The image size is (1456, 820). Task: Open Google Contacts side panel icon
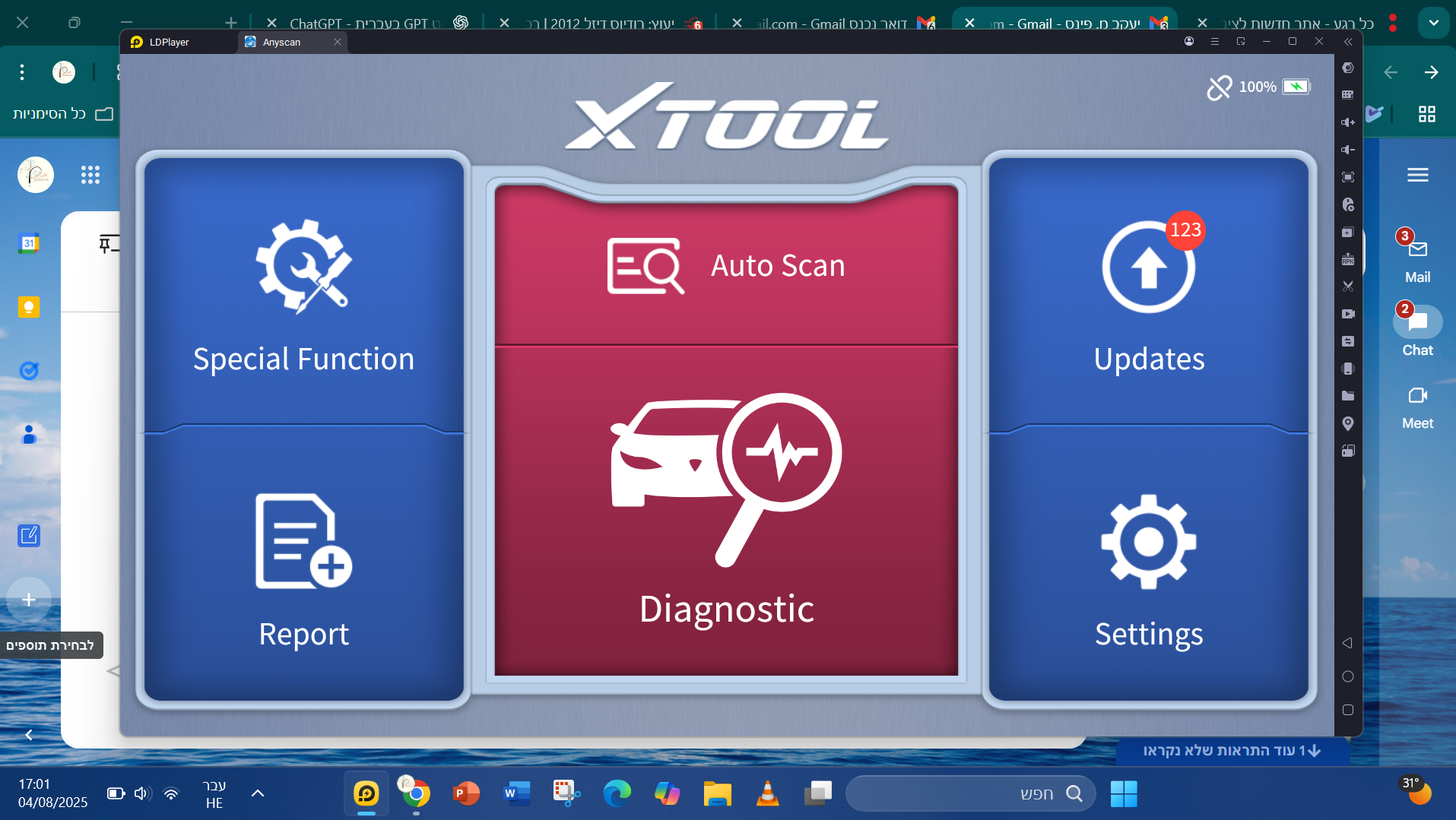(29, 435)
